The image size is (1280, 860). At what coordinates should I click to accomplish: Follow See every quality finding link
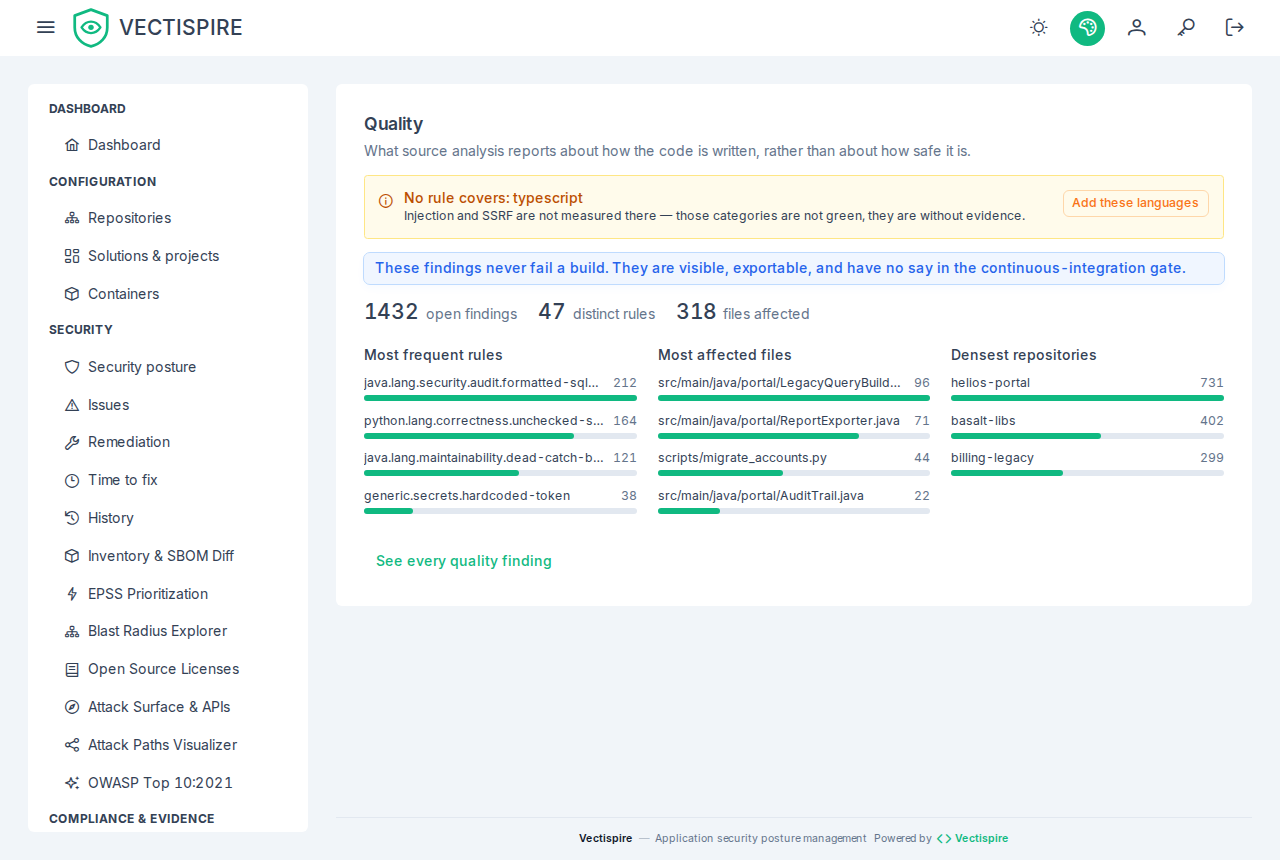pos(464,561)
